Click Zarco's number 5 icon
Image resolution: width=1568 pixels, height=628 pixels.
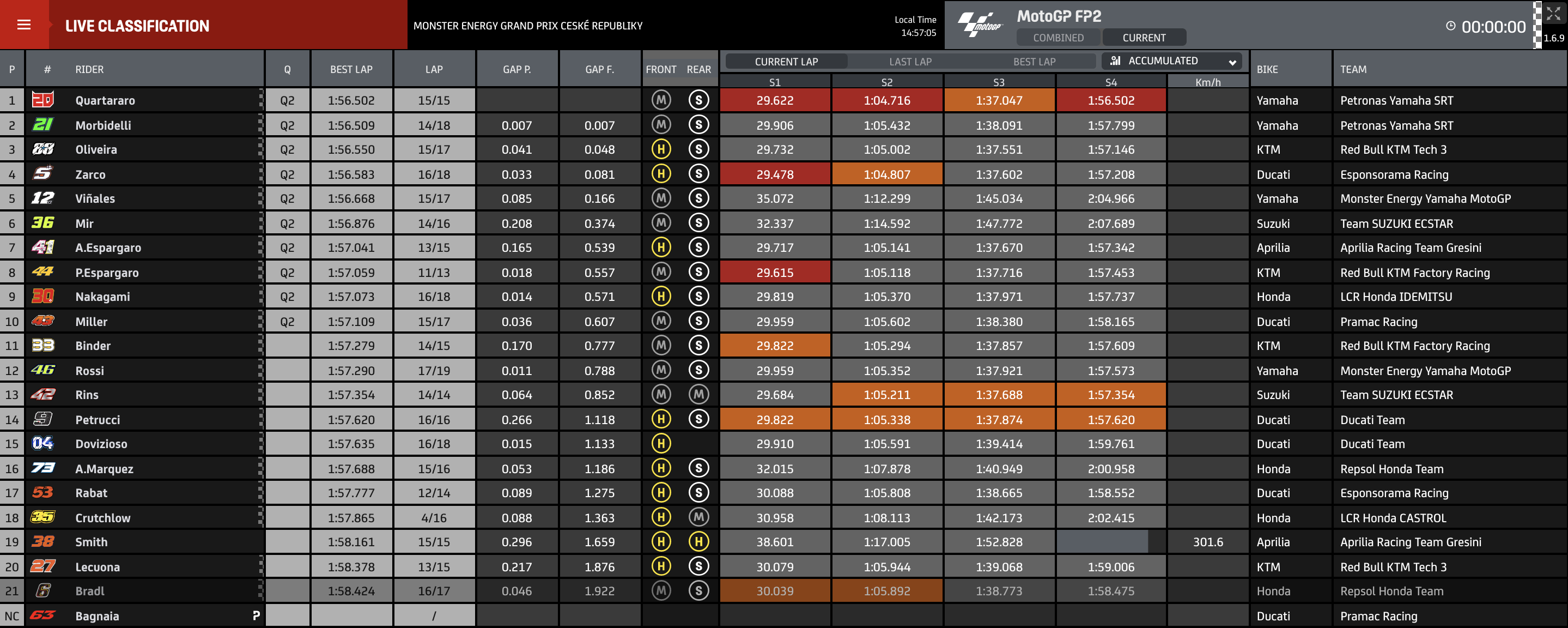pos(42,173)
